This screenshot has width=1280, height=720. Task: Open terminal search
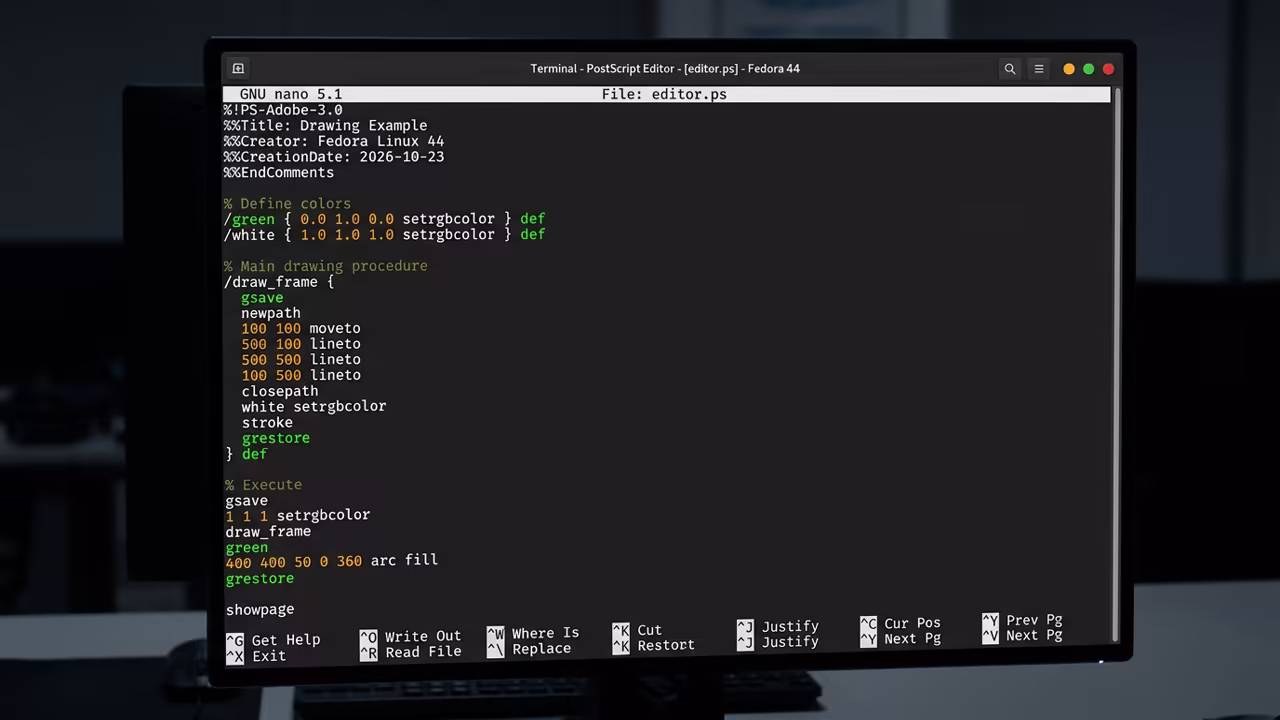[1010, 69]
